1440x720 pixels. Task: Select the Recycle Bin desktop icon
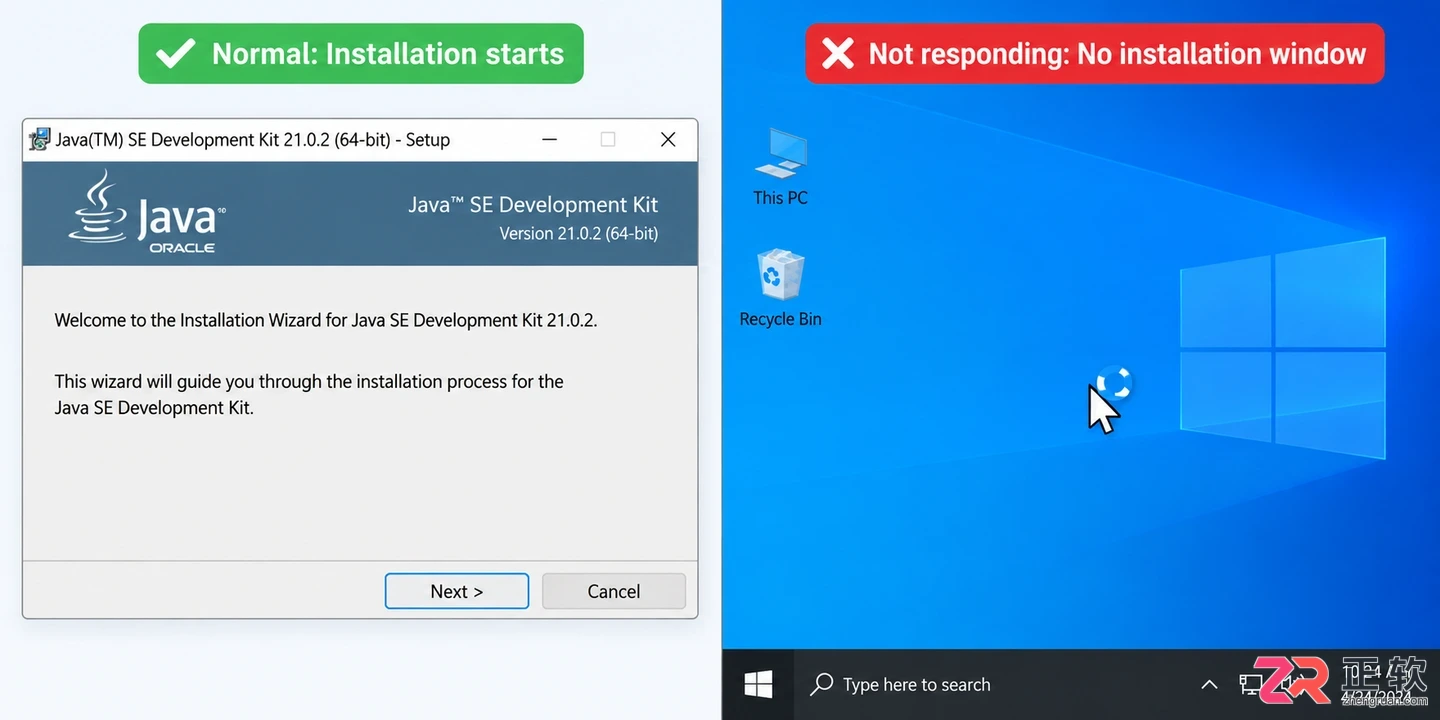(780, 288)
